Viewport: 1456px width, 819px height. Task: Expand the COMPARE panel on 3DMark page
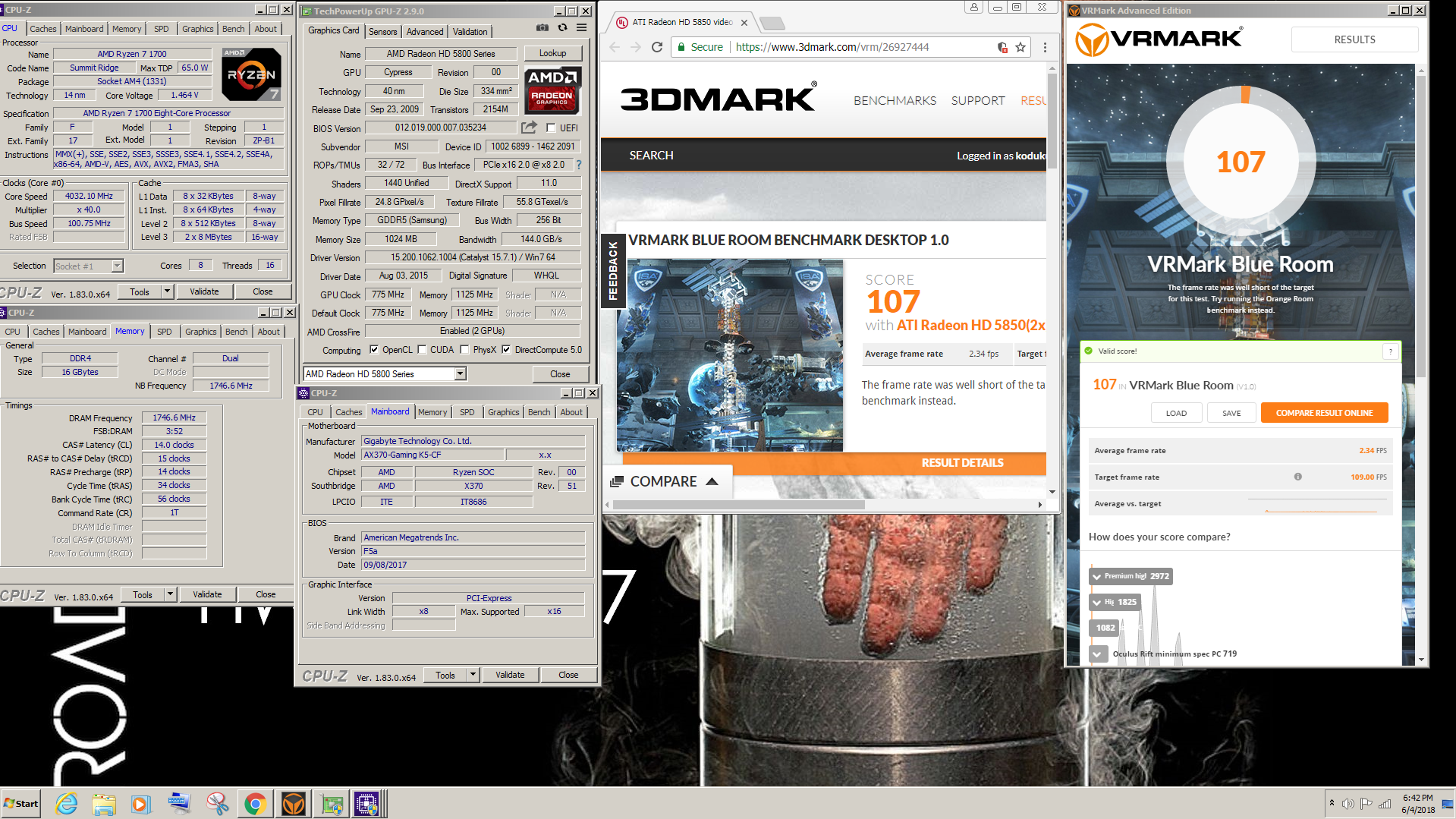pyautogui.click(x=667, y=482)
